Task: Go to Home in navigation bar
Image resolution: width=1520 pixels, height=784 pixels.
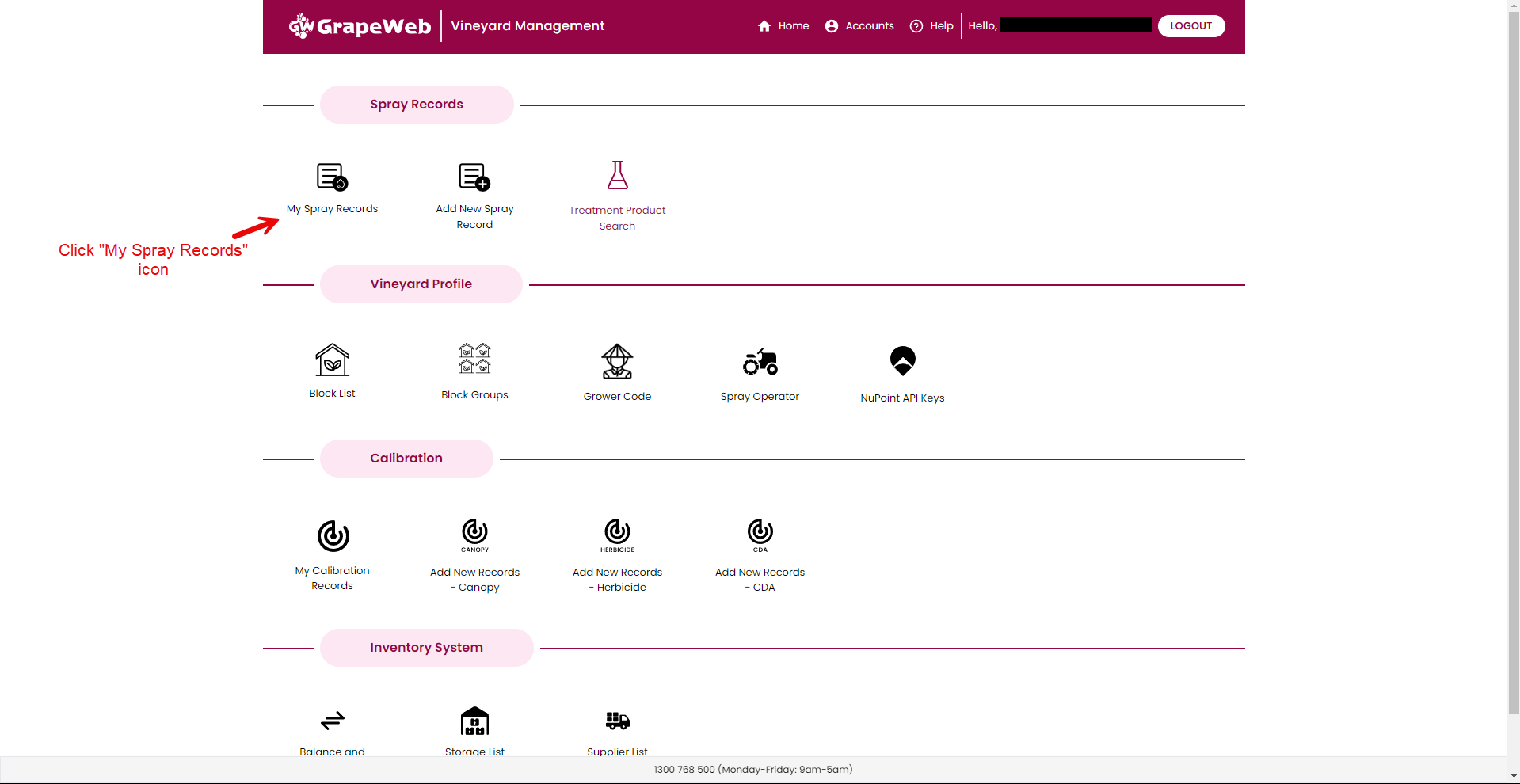Action: point(783,25)
